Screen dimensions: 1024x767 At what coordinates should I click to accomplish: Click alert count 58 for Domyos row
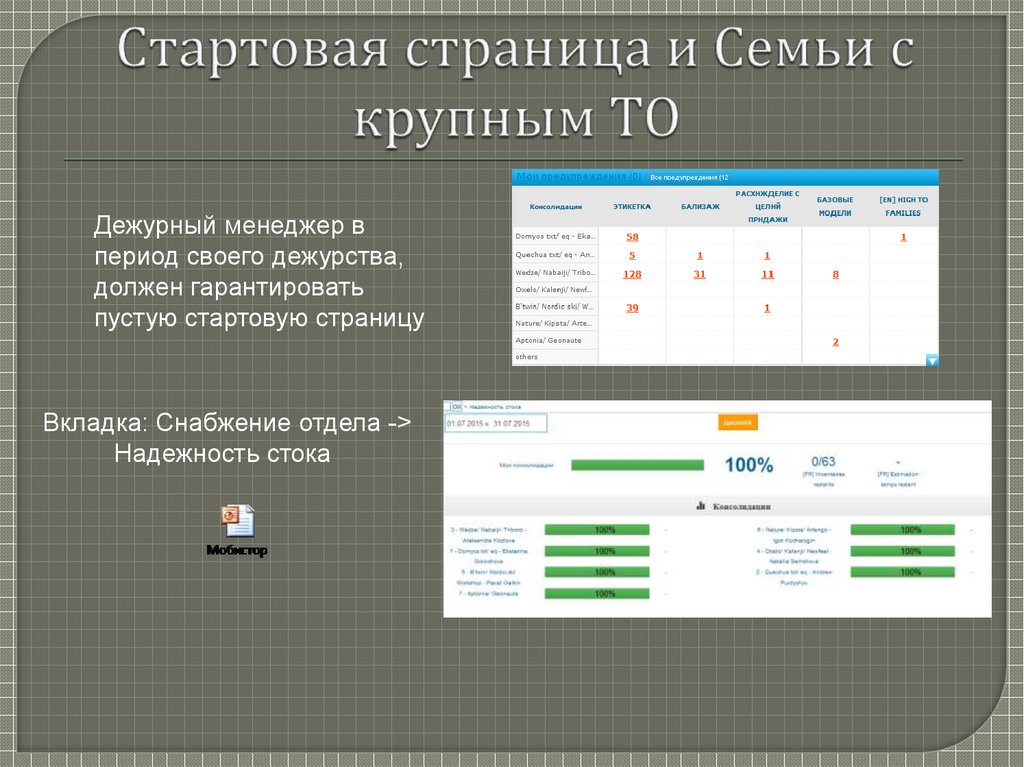point(633,237)
